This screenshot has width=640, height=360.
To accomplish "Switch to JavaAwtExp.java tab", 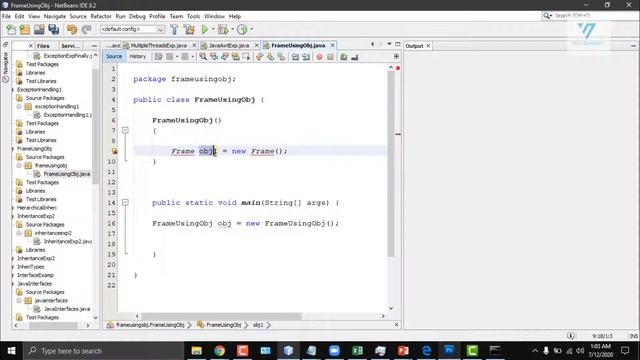I will [x=228, y=45].
